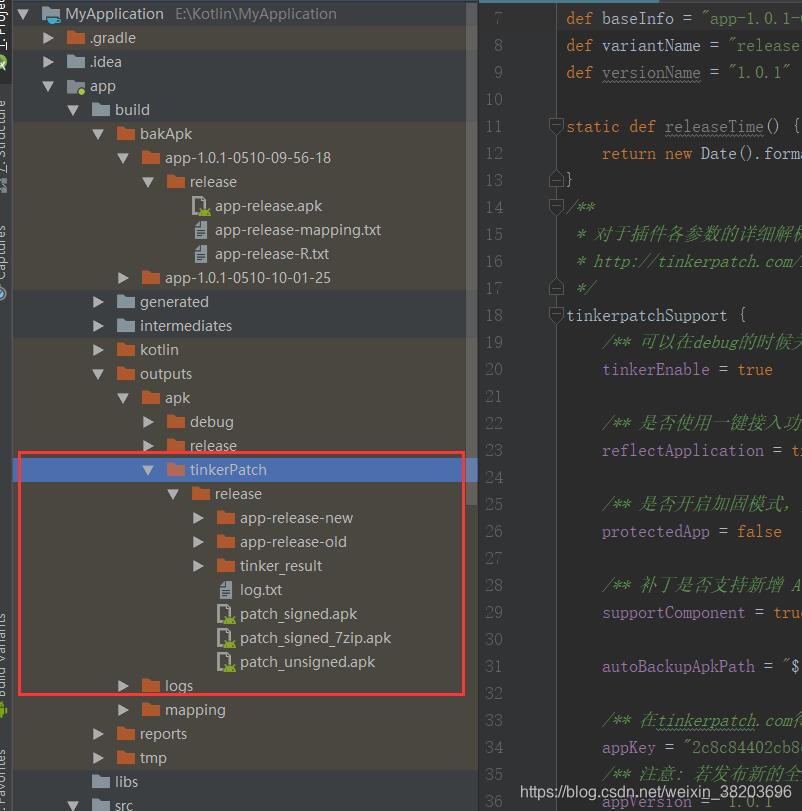Expand the tmp folder arrow
The height and width of the screenshot is (811, 802).
coord(98,758)
